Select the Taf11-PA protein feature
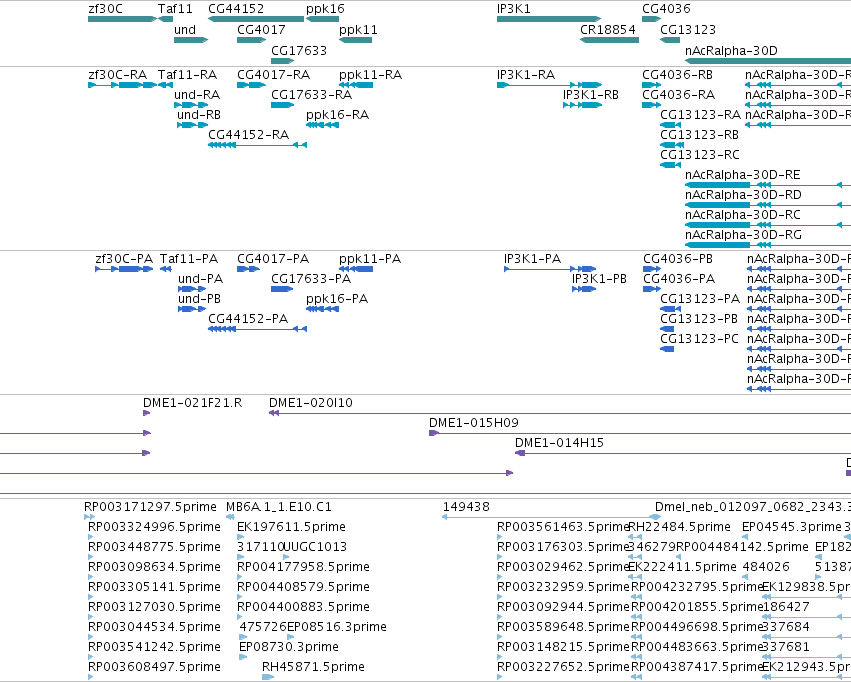Image resolution: width=851 pixels, height=682 pixels. click(166, 269)
